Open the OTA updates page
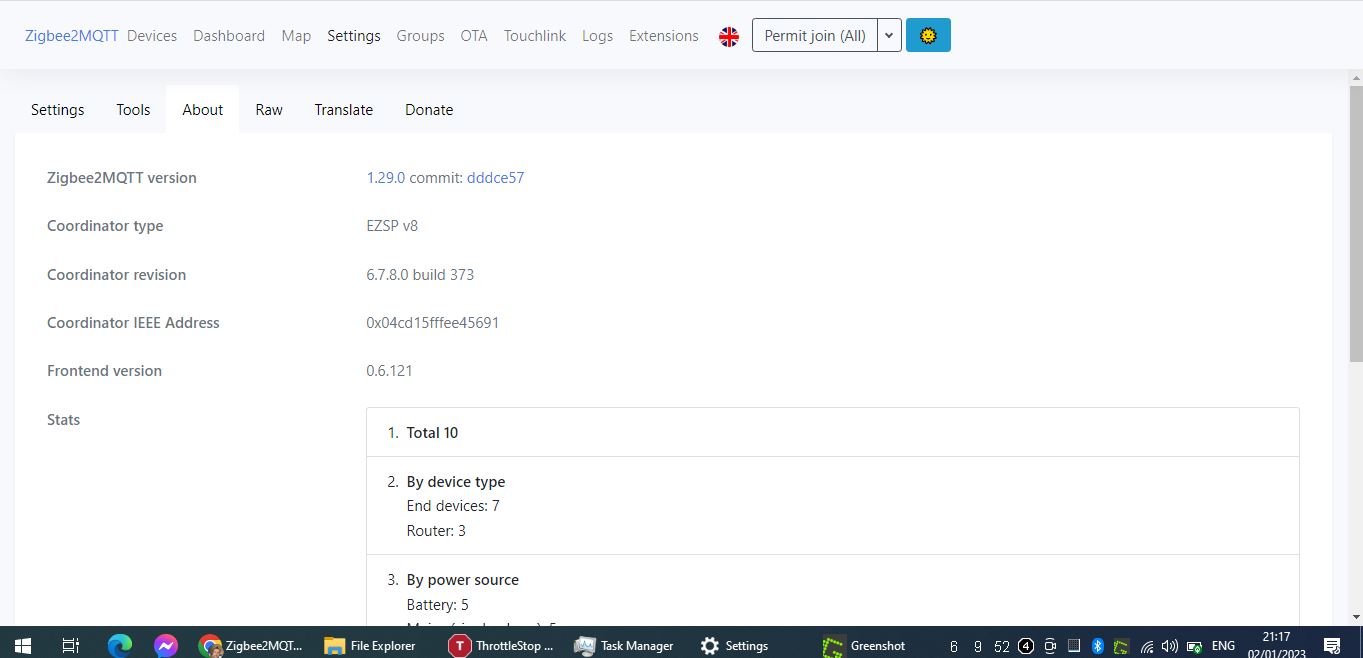 point(473,35)
